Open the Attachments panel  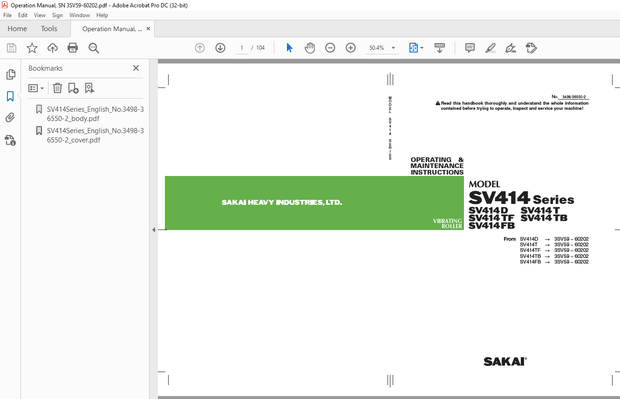10,117
